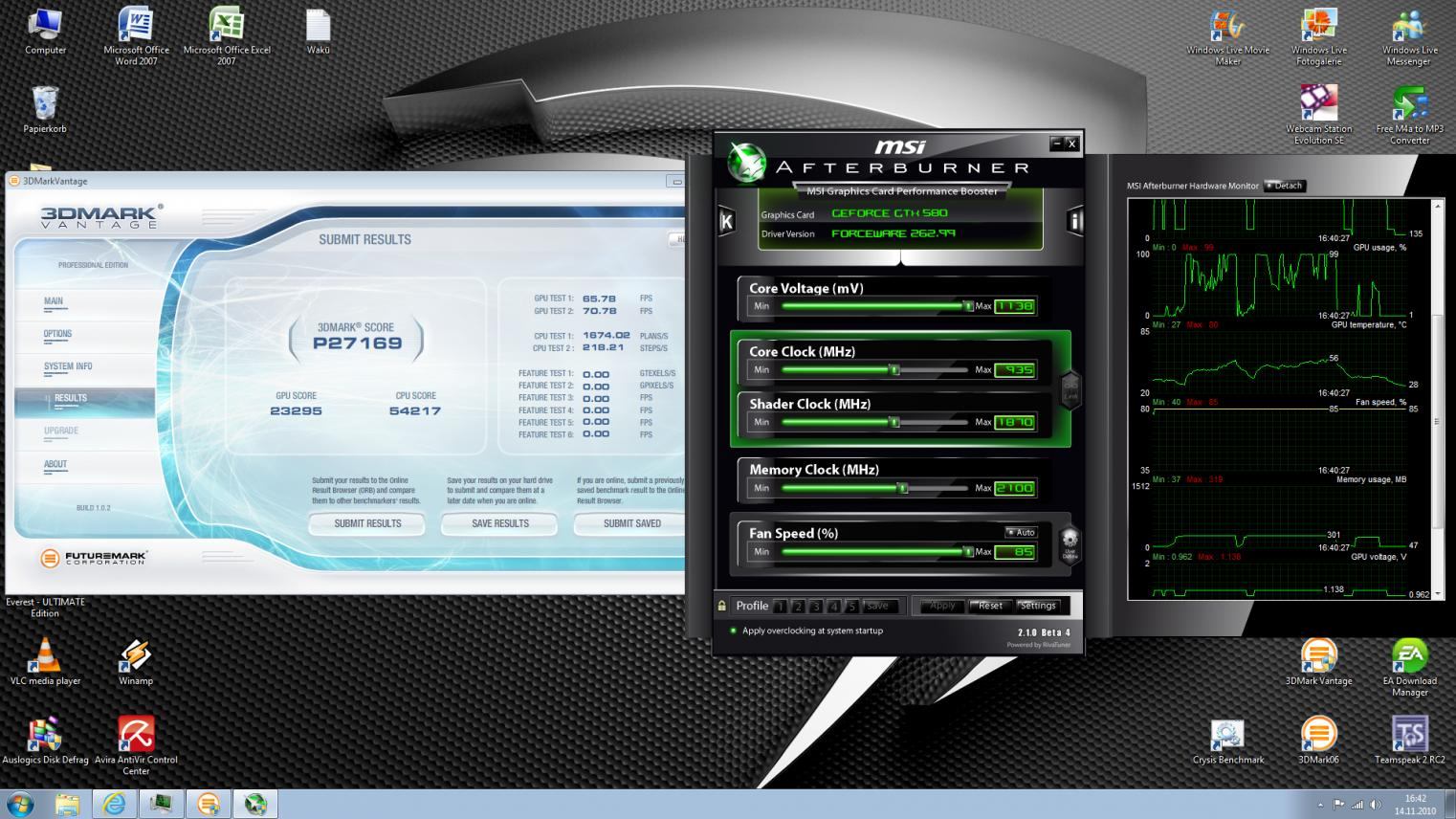Open the Afterburner info 'i' button
The width and height of the screenshot is (1456, 819).
click(1074, 221)
